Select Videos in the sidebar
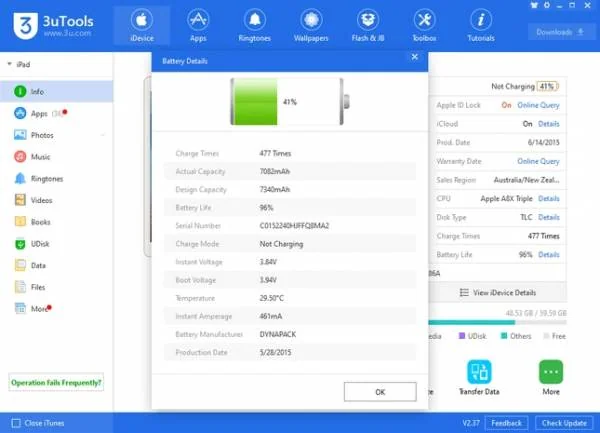Screen dimensions: 600x433 (x=57, y=200)
